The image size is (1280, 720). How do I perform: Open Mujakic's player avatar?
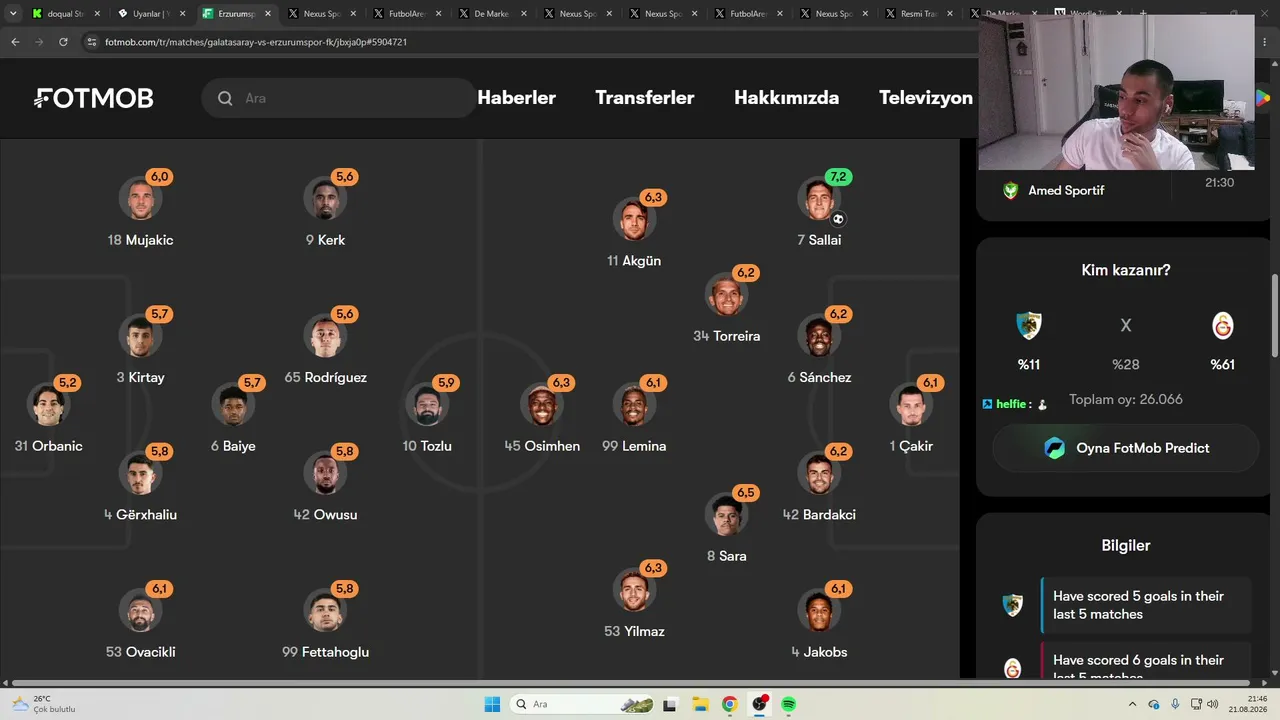tap(140, 199)
